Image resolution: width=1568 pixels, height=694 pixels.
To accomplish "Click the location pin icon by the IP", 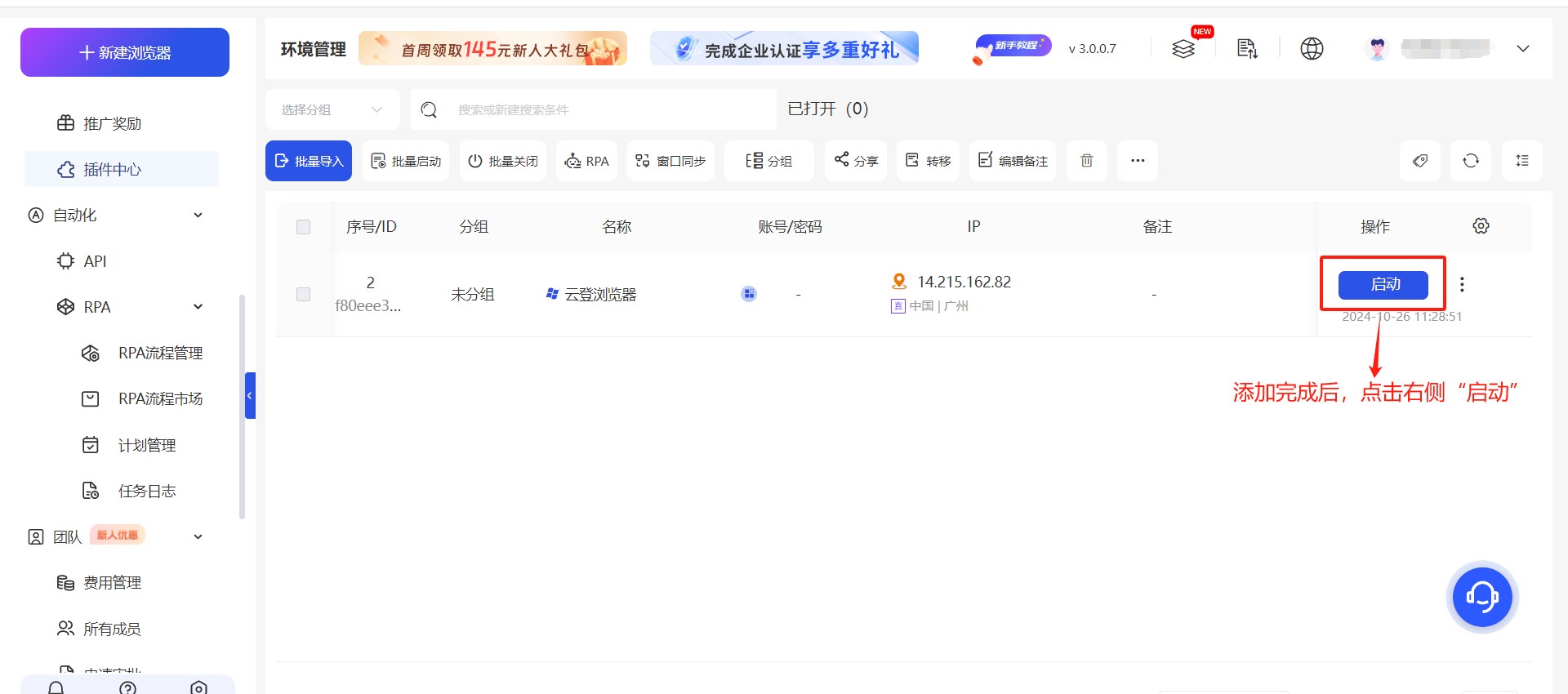I will [899, 282].
